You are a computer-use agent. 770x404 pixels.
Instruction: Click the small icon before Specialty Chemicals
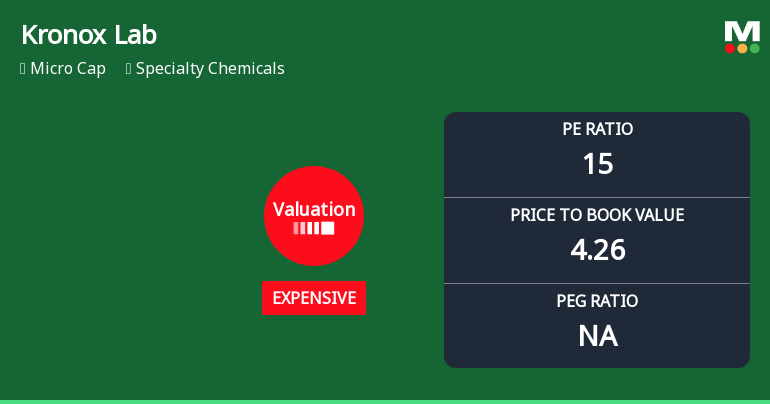[x=129, y=69]
